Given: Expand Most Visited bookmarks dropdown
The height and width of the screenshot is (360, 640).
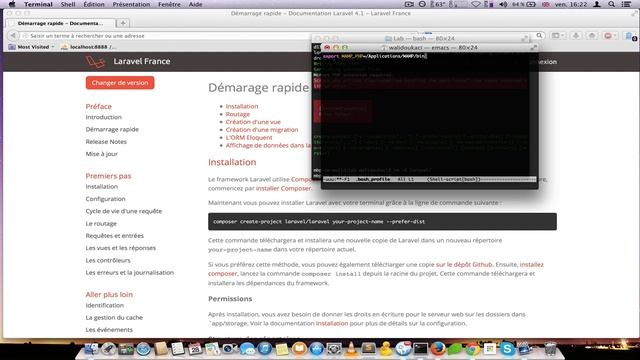Looking at the screenshot, I should tap(31, 47).
